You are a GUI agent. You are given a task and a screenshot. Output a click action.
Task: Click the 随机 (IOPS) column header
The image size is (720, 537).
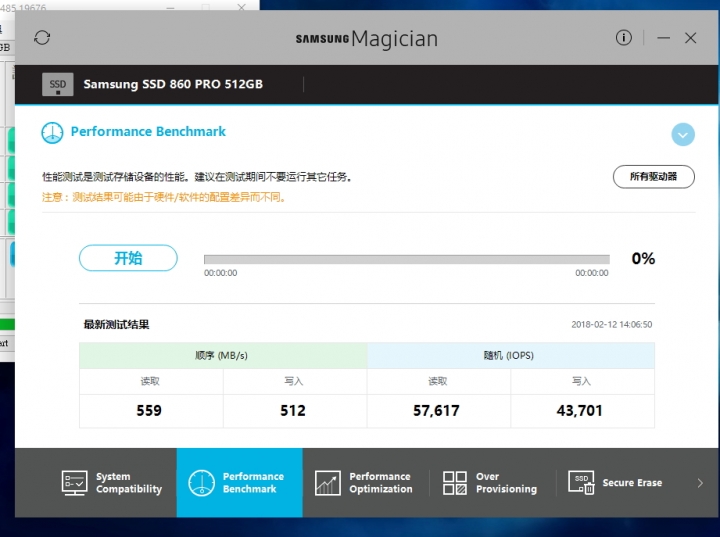point(511,355)
